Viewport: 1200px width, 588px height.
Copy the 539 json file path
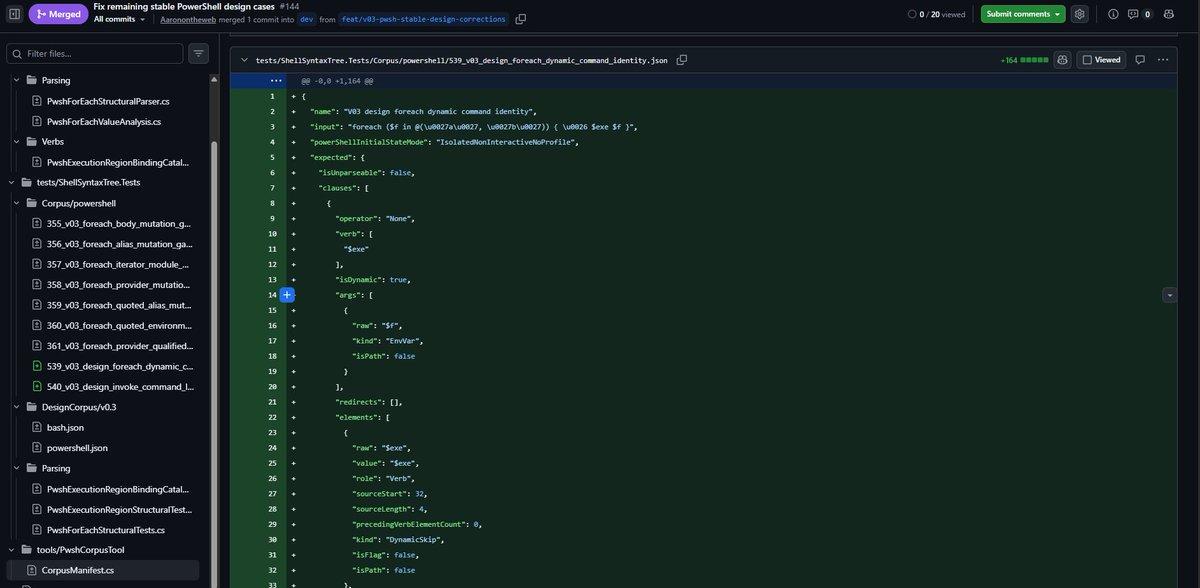point(682,60)
